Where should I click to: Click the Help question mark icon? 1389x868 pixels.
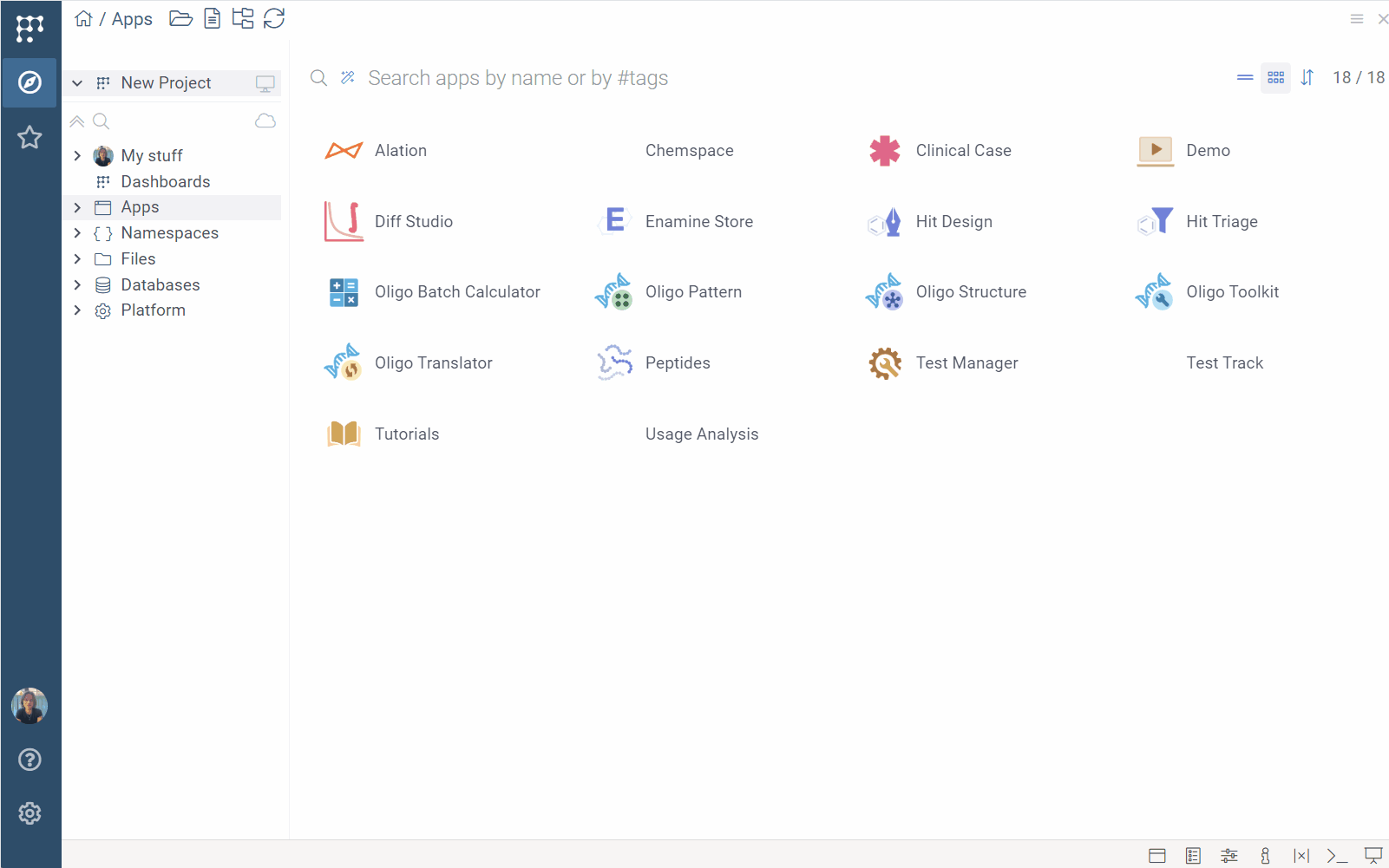(30, 760)
